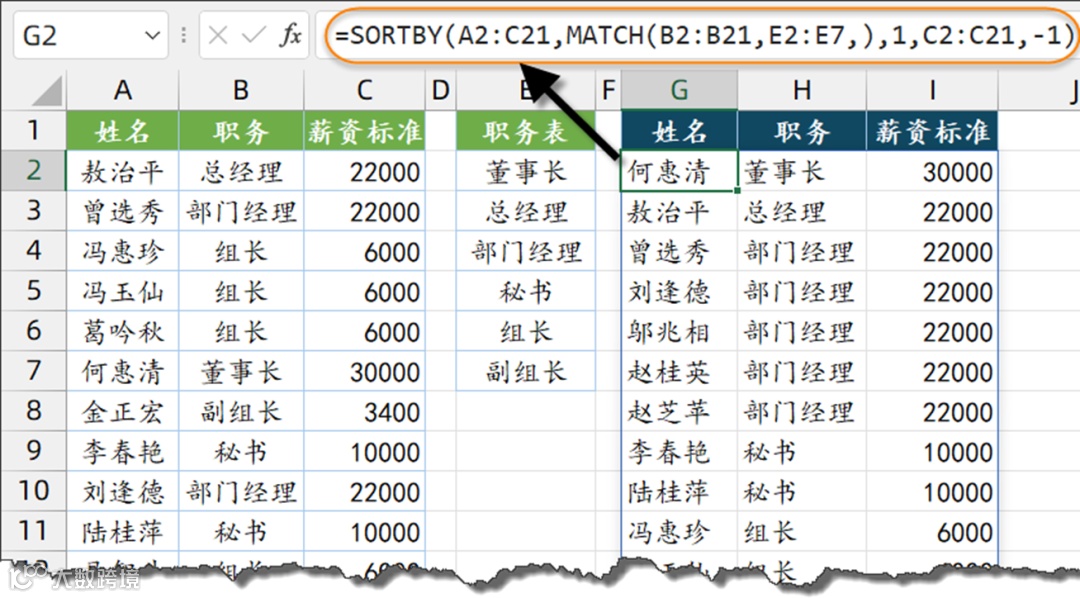Click header cell 薪资标准 in column C
This screenshot has height=598, width=1080.
tap(364, 130)
